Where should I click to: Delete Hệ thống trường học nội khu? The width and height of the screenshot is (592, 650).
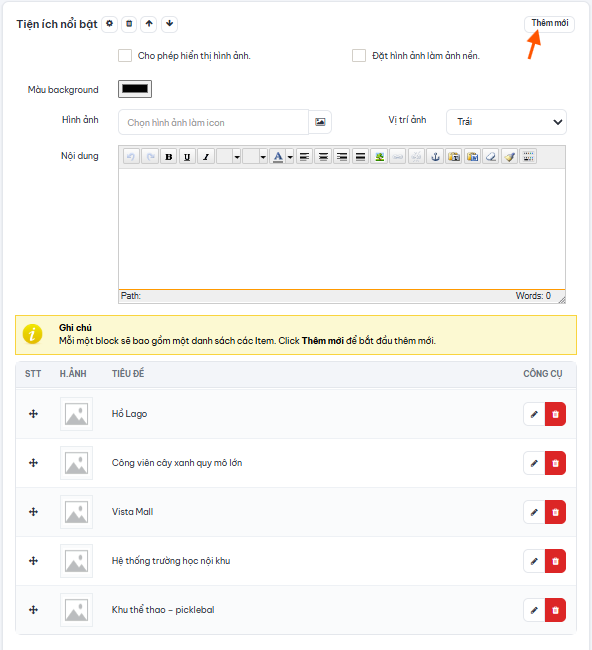click(x=556, y=561)
